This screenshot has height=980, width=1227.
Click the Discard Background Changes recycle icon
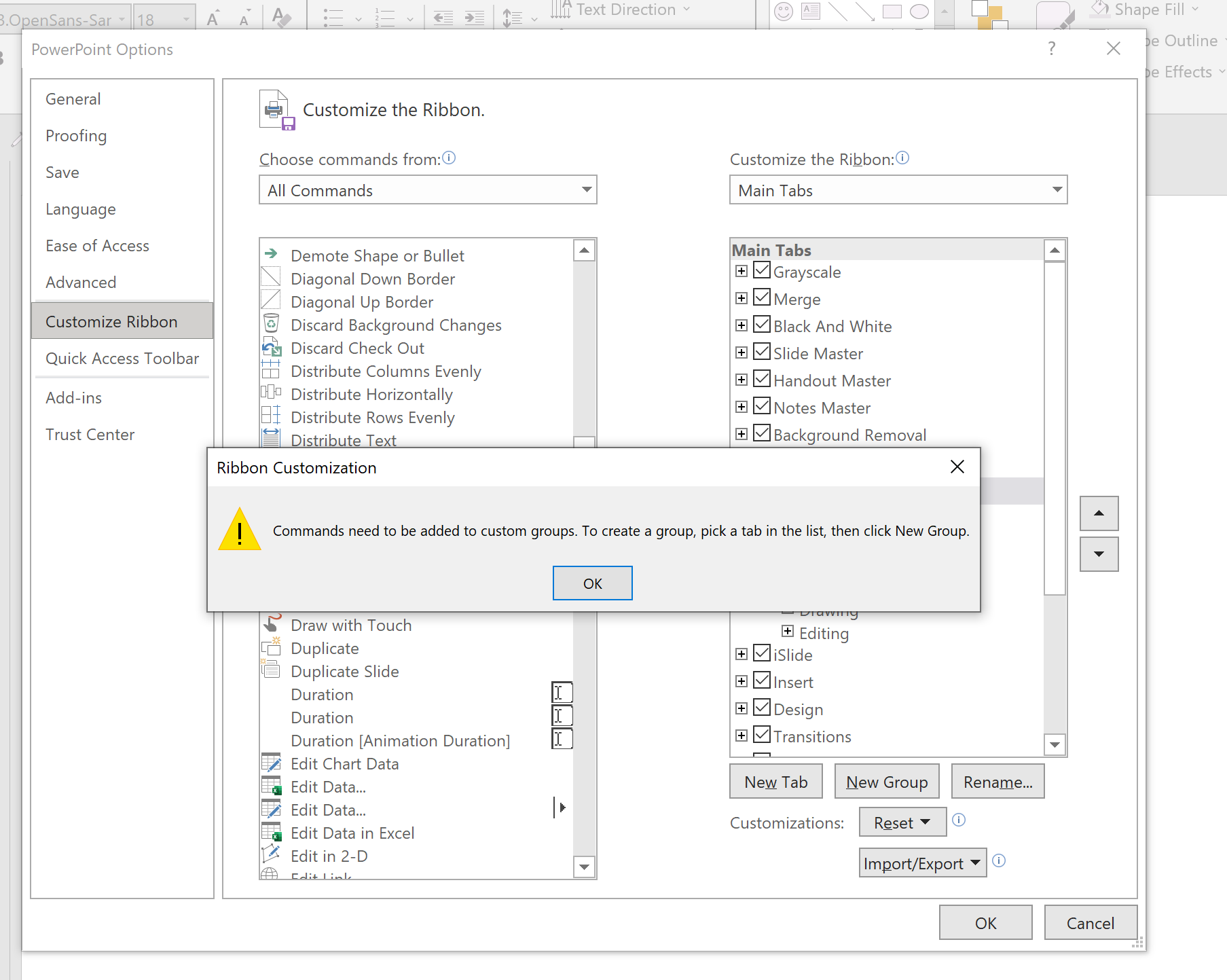[271, 323]
